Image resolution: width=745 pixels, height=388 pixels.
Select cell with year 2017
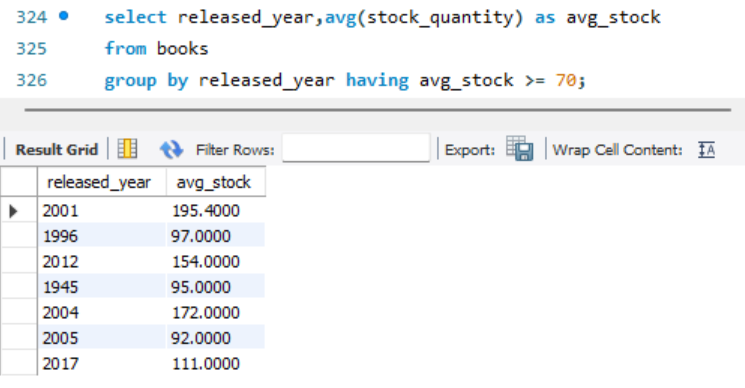pyautogui.click(x=102, y=364)
